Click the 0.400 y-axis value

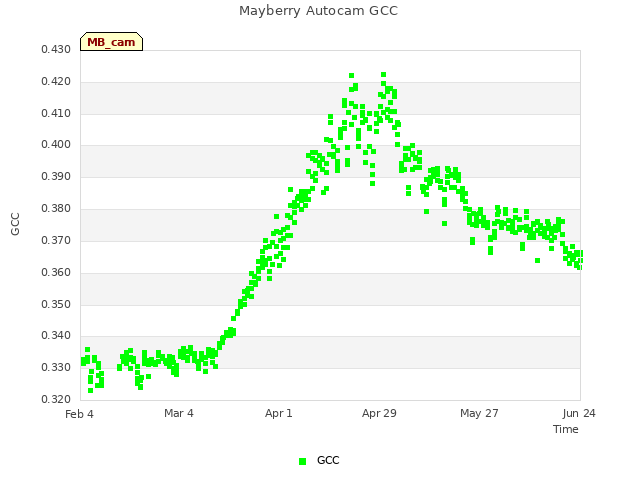pos(56,144)
